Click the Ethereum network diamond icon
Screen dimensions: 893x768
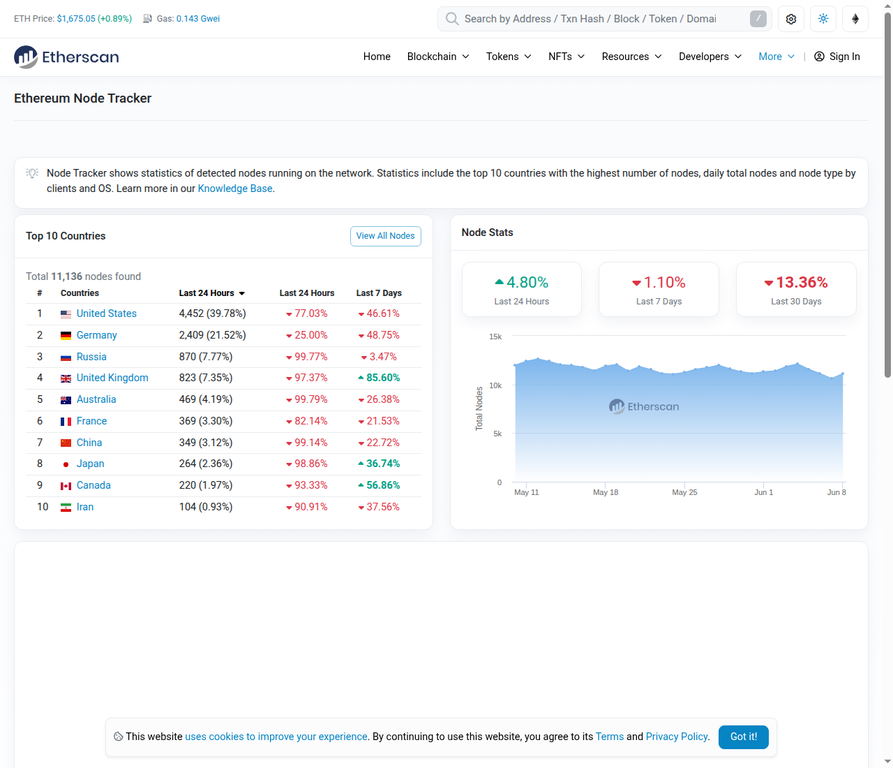[x=855, y=19]
